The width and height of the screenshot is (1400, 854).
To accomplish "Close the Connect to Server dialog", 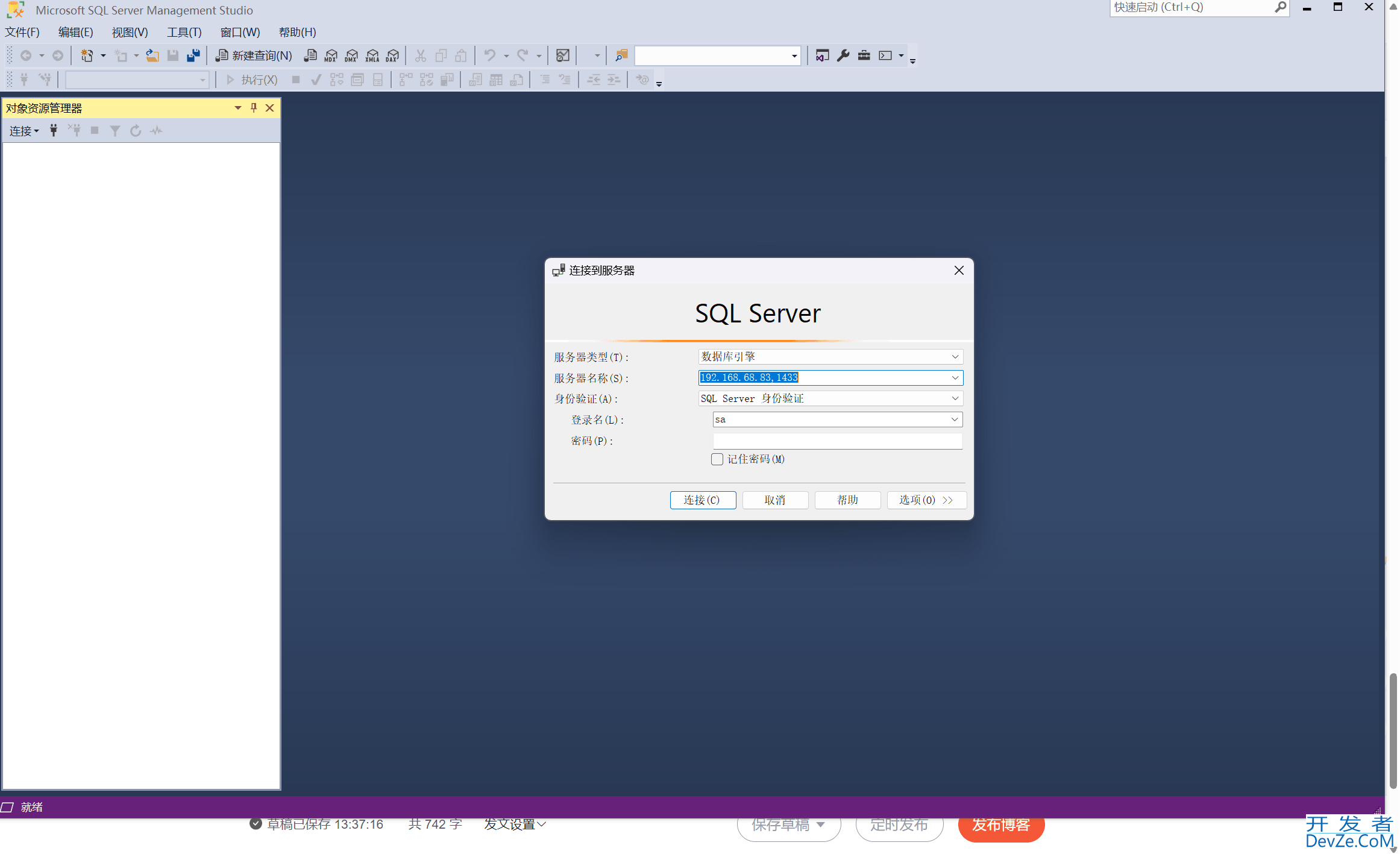I will point(959,271).
